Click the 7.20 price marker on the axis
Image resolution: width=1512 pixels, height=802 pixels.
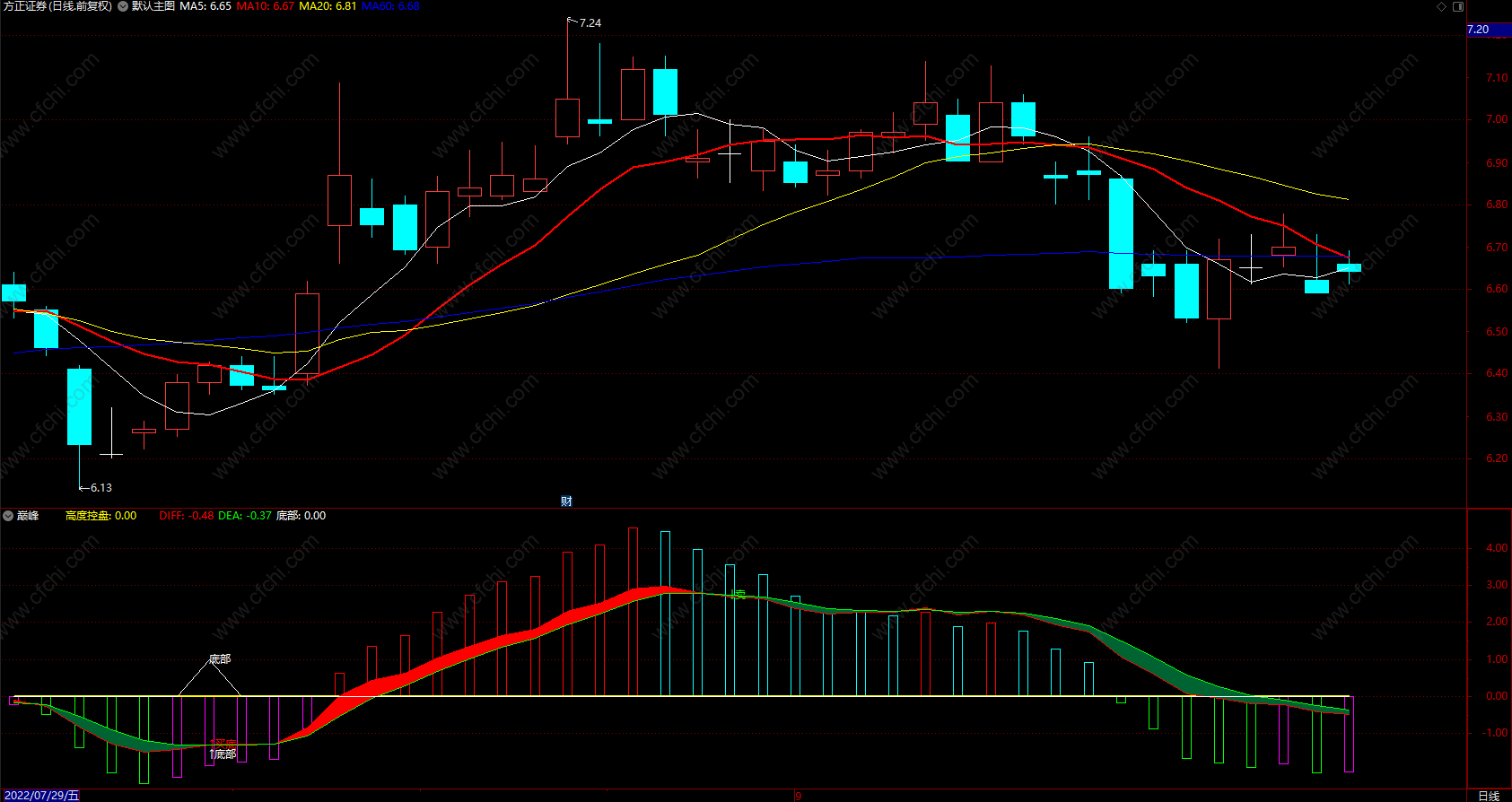coord(1489,30)
